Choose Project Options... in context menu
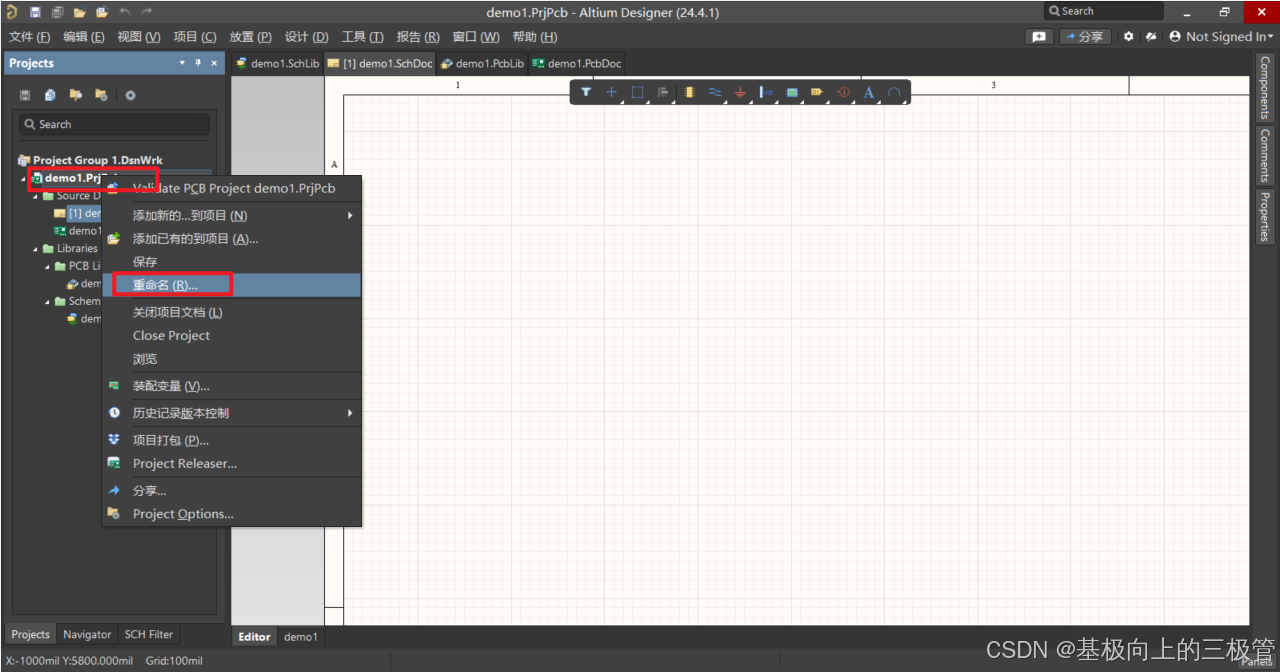This screenshot has width=1280, height=672. 232,514
